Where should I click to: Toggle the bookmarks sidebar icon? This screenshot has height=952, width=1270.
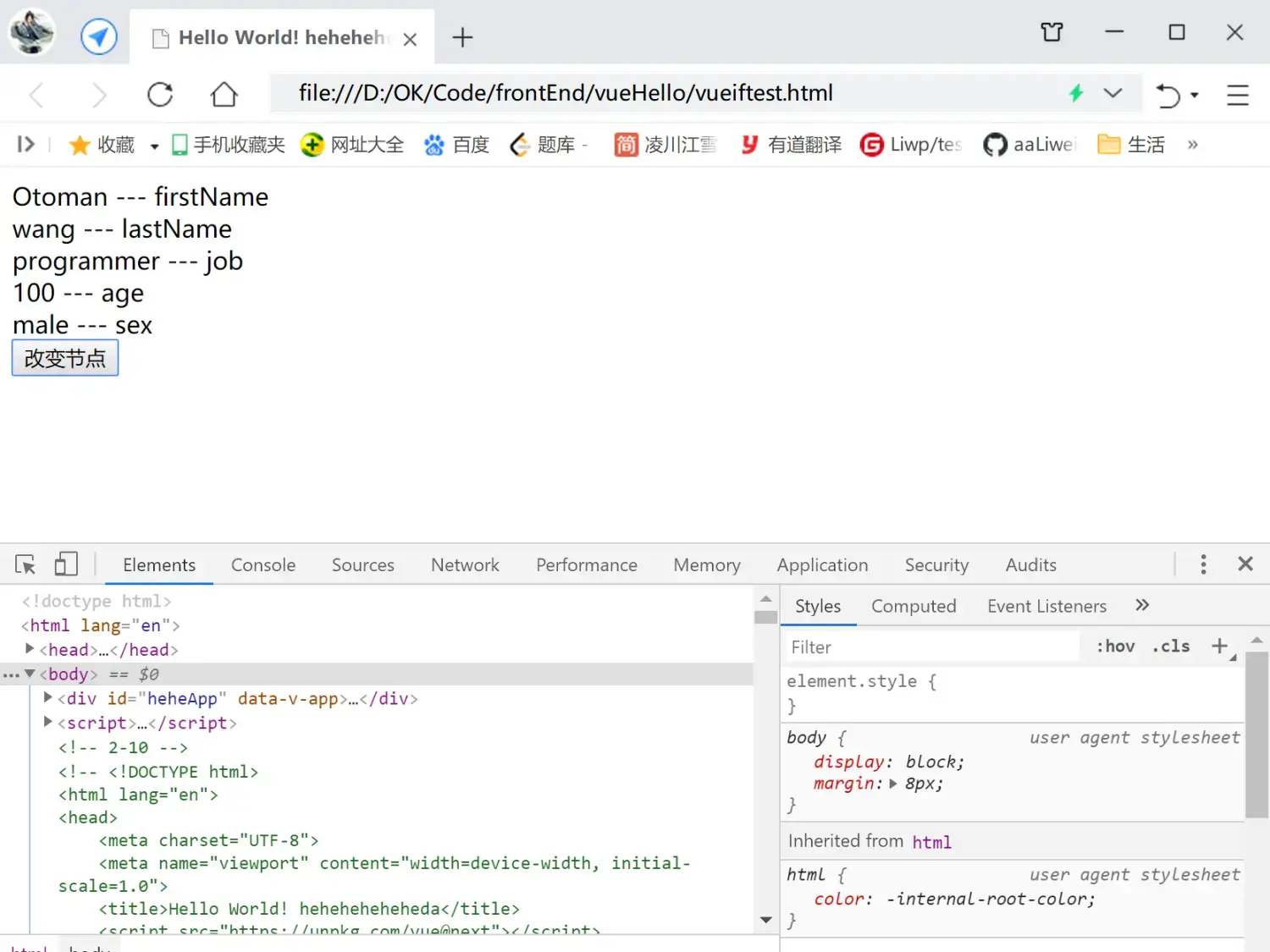pyautogui.click(x=26, y=145)
